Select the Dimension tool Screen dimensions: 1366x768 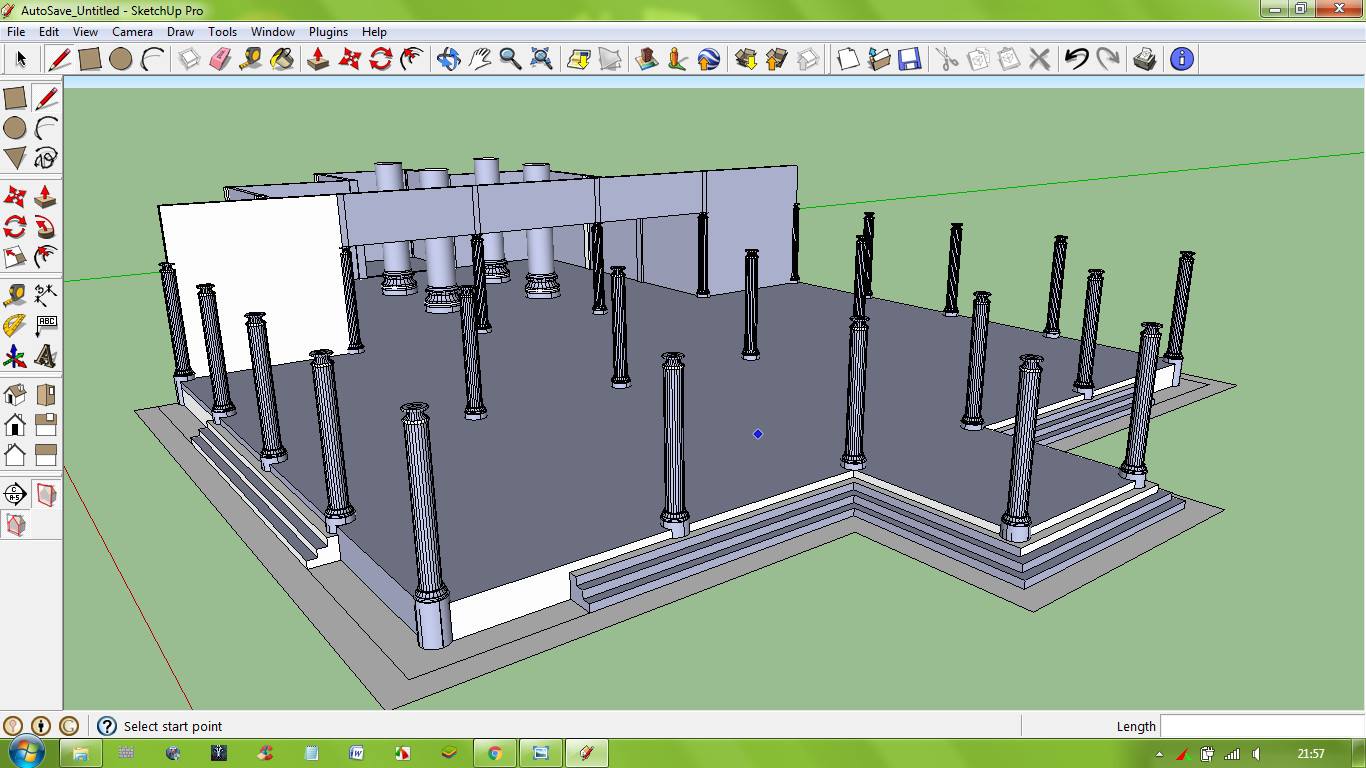(46, 294)
